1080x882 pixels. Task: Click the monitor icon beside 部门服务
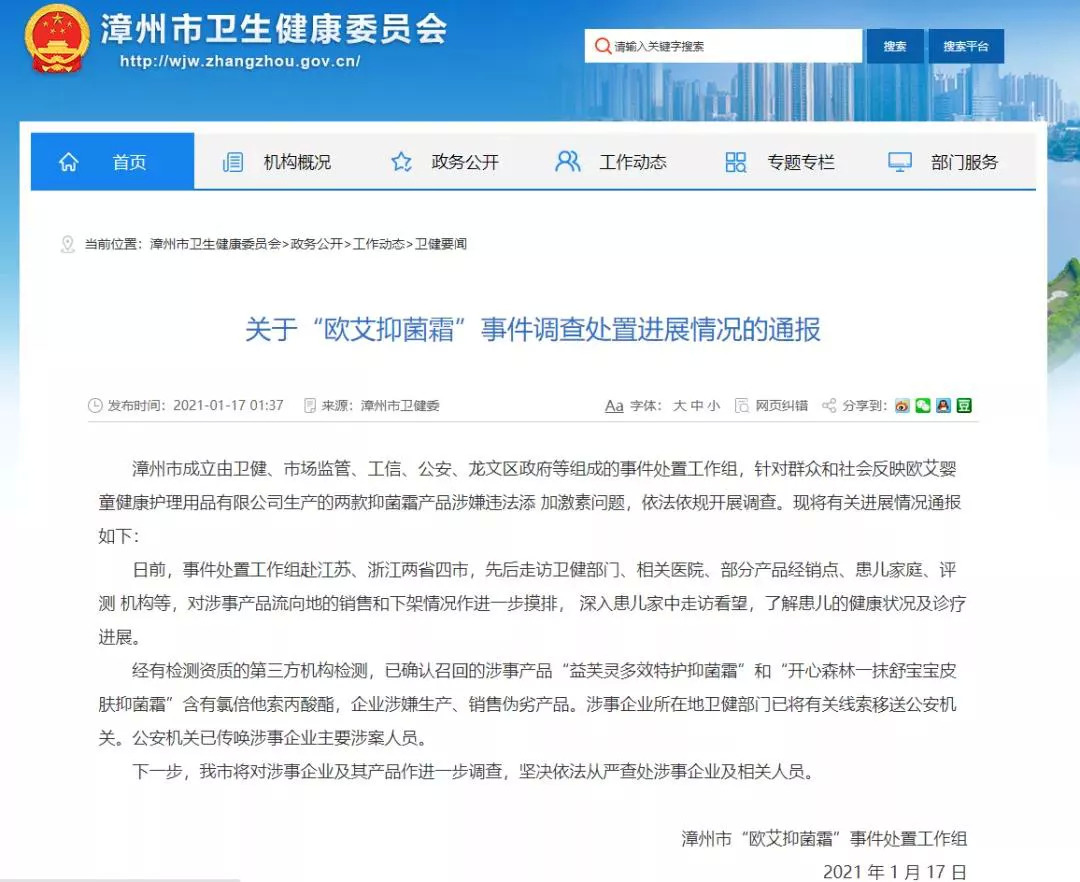click(x=900, y=162)
